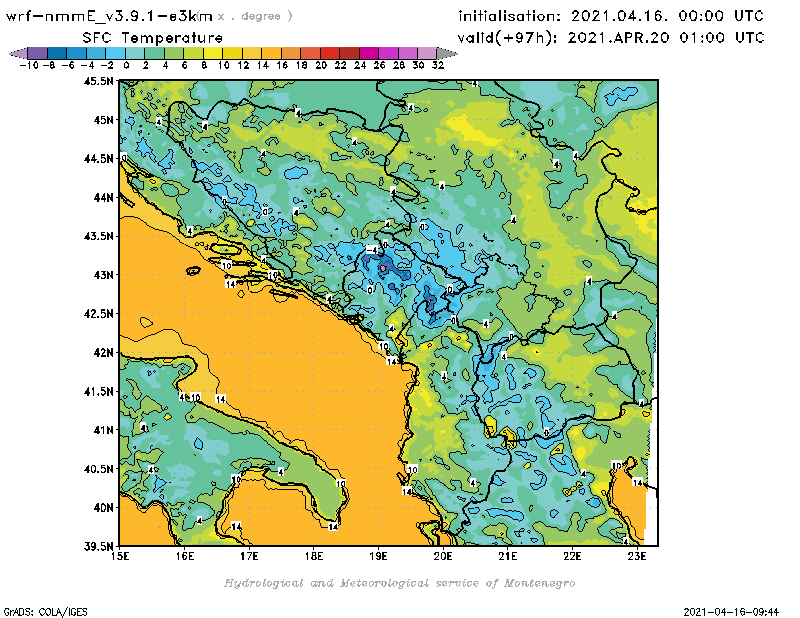This screenshot has height=618, width=800.
Task: Click the 22 to 24 dark red swatch
Action: (349, 53)
